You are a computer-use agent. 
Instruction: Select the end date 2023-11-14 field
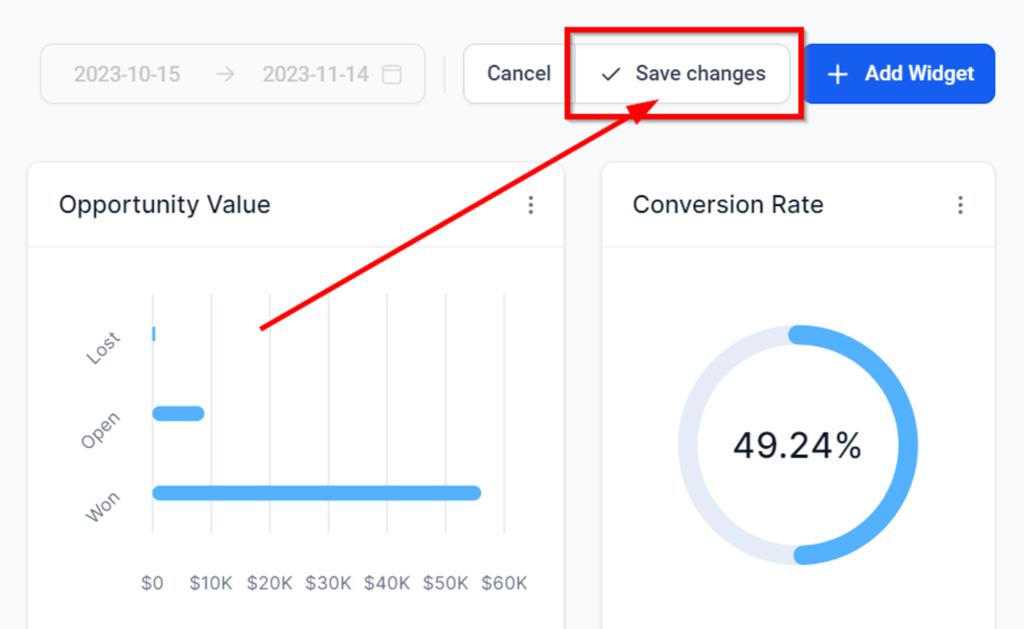click(315, 74)
